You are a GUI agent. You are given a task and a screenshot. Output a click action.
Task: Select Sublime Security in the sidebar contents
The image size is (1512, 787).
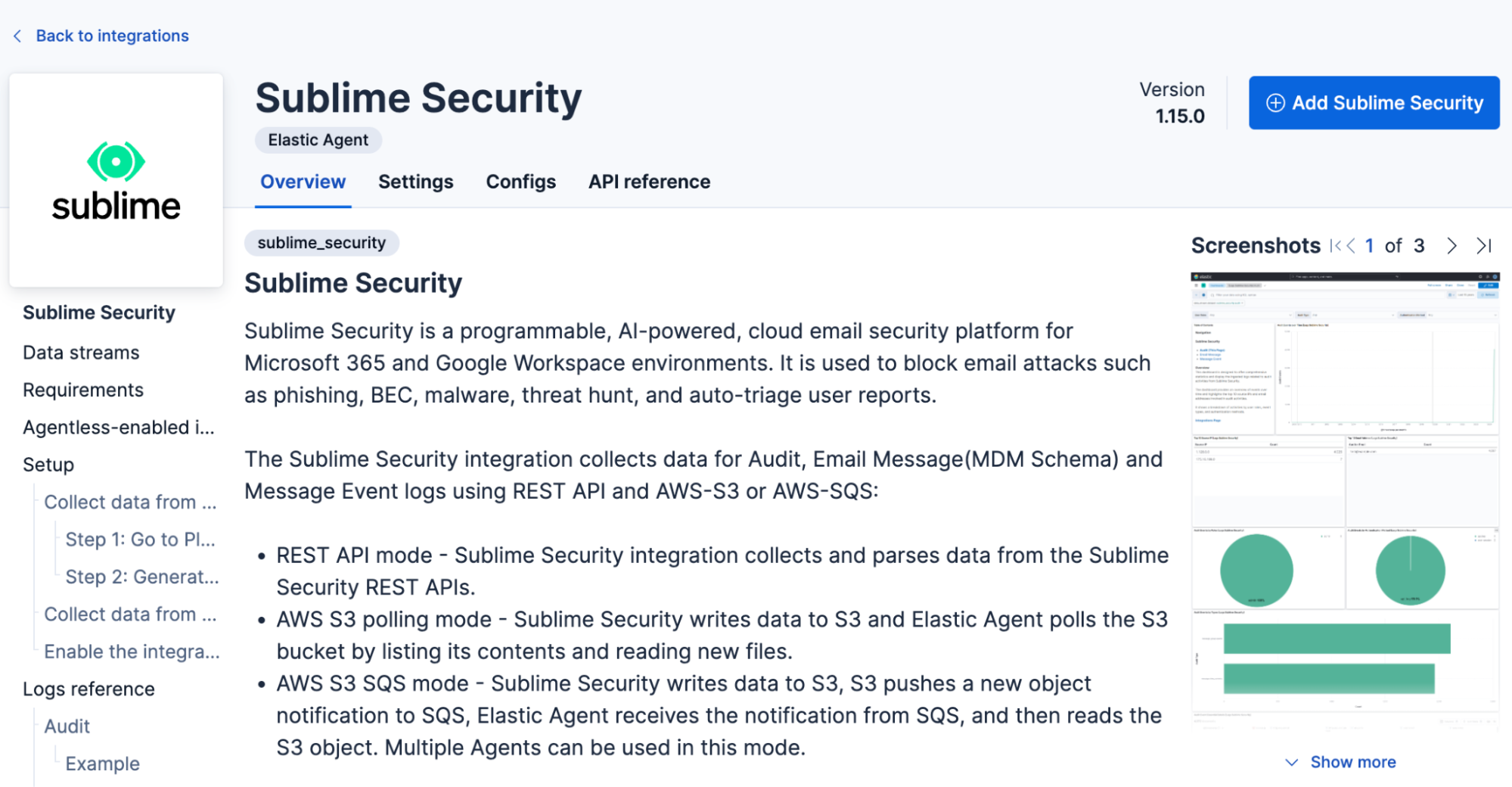99,313
